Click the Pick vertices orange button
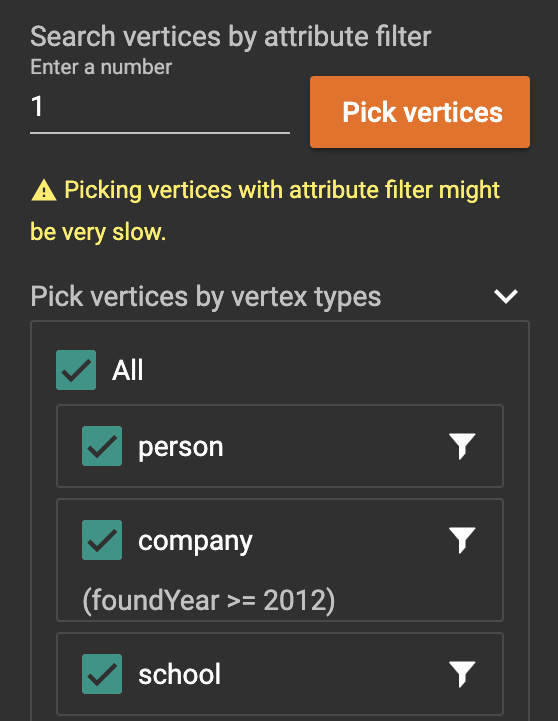558x721 pixels. click(x=420, y=112)
